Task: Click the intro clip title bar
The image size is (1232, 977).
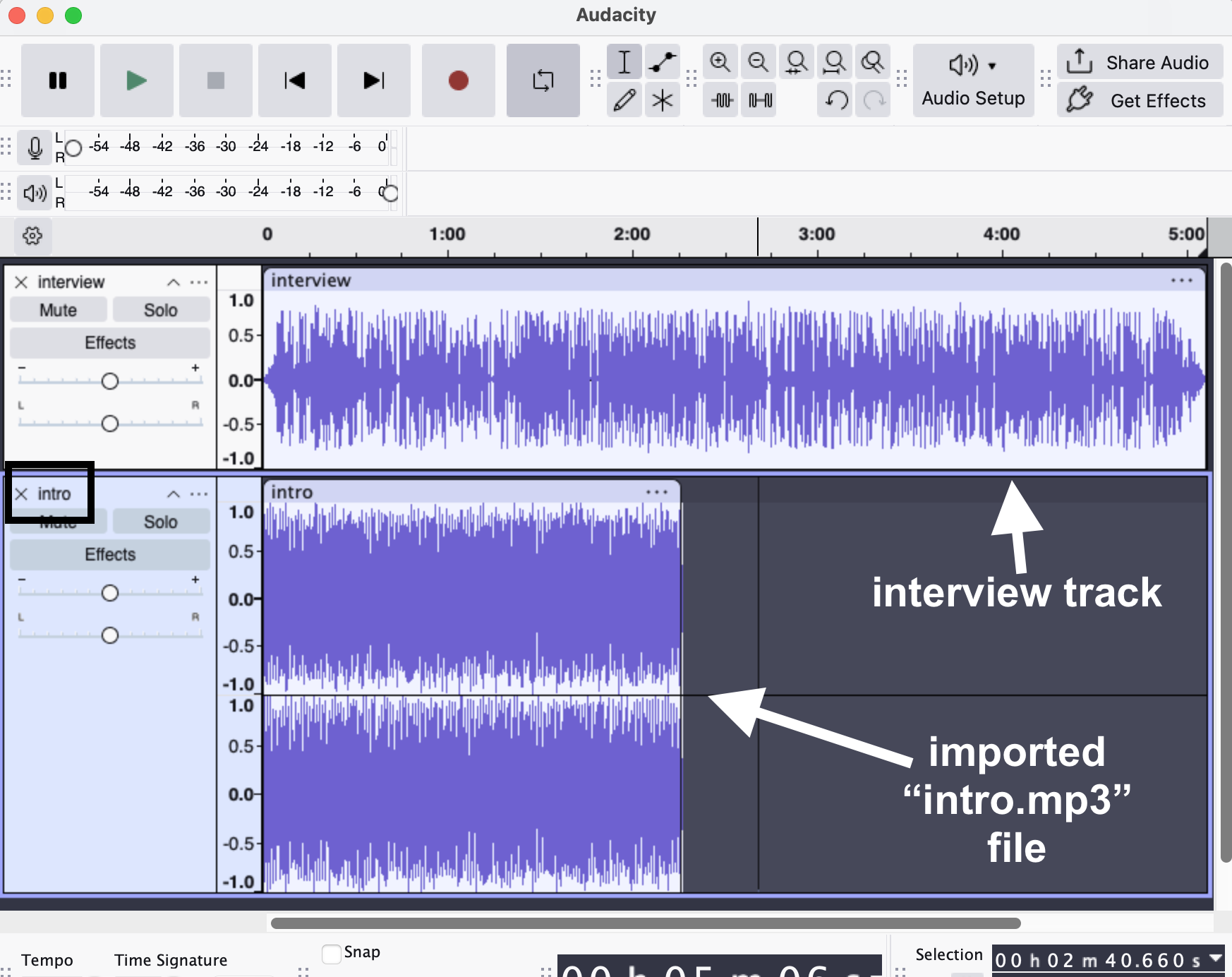Action: coord(472,491)
